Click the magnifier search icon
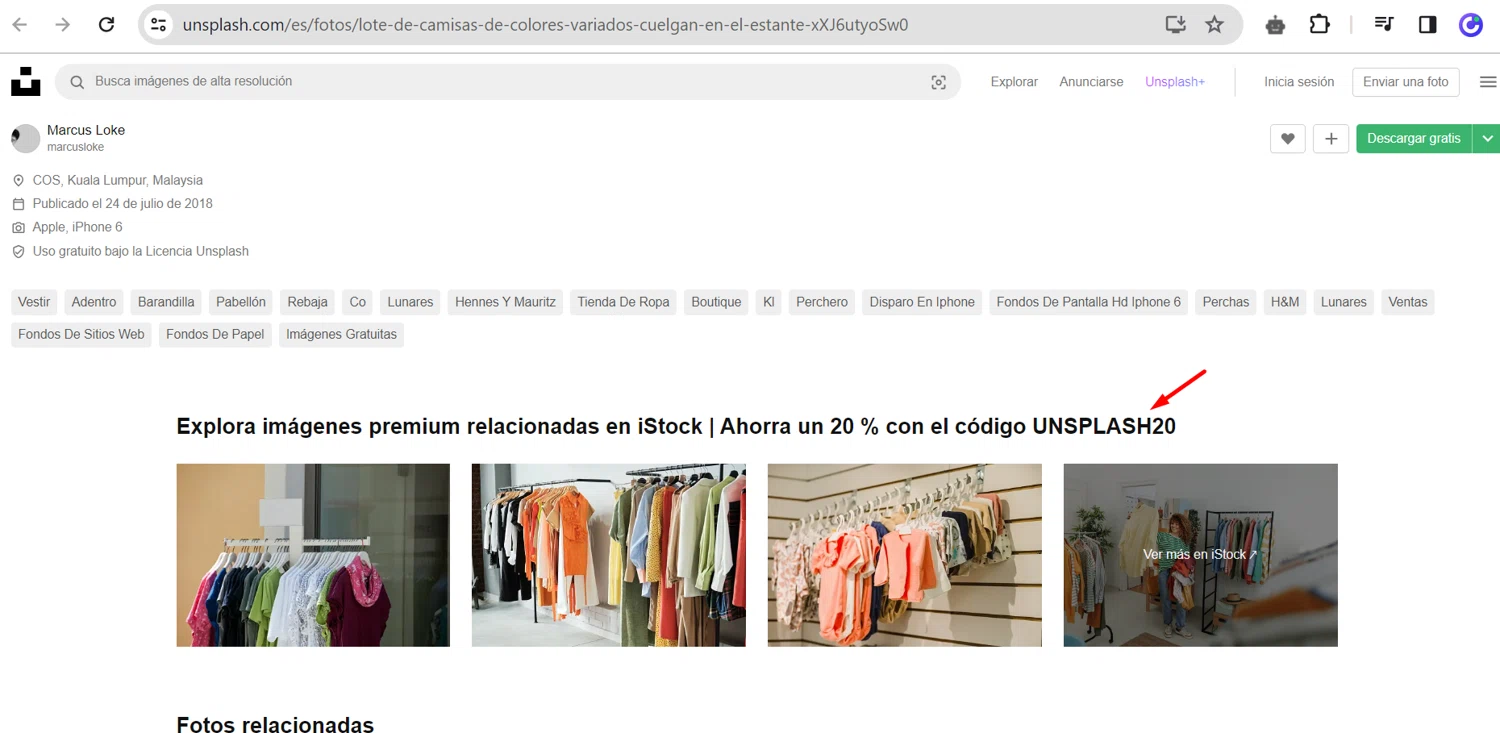This screenshot has width=1500, height=733. tap(77, 82)
